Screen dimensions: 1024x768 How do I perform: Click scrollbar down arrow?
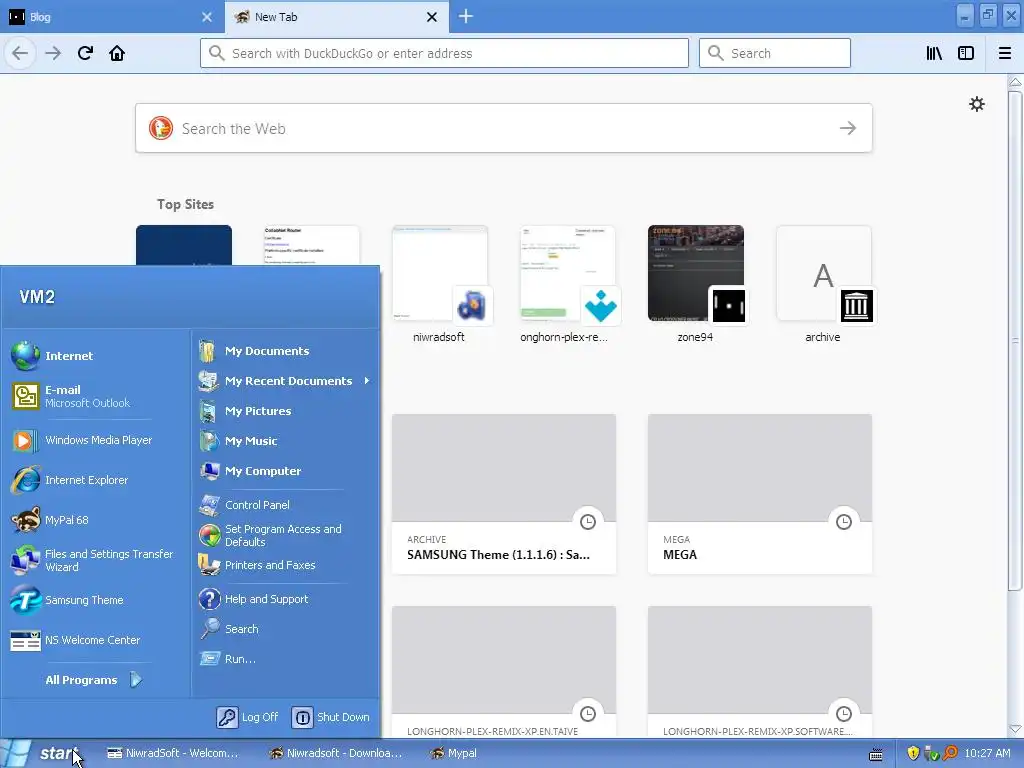[1015, 729]
